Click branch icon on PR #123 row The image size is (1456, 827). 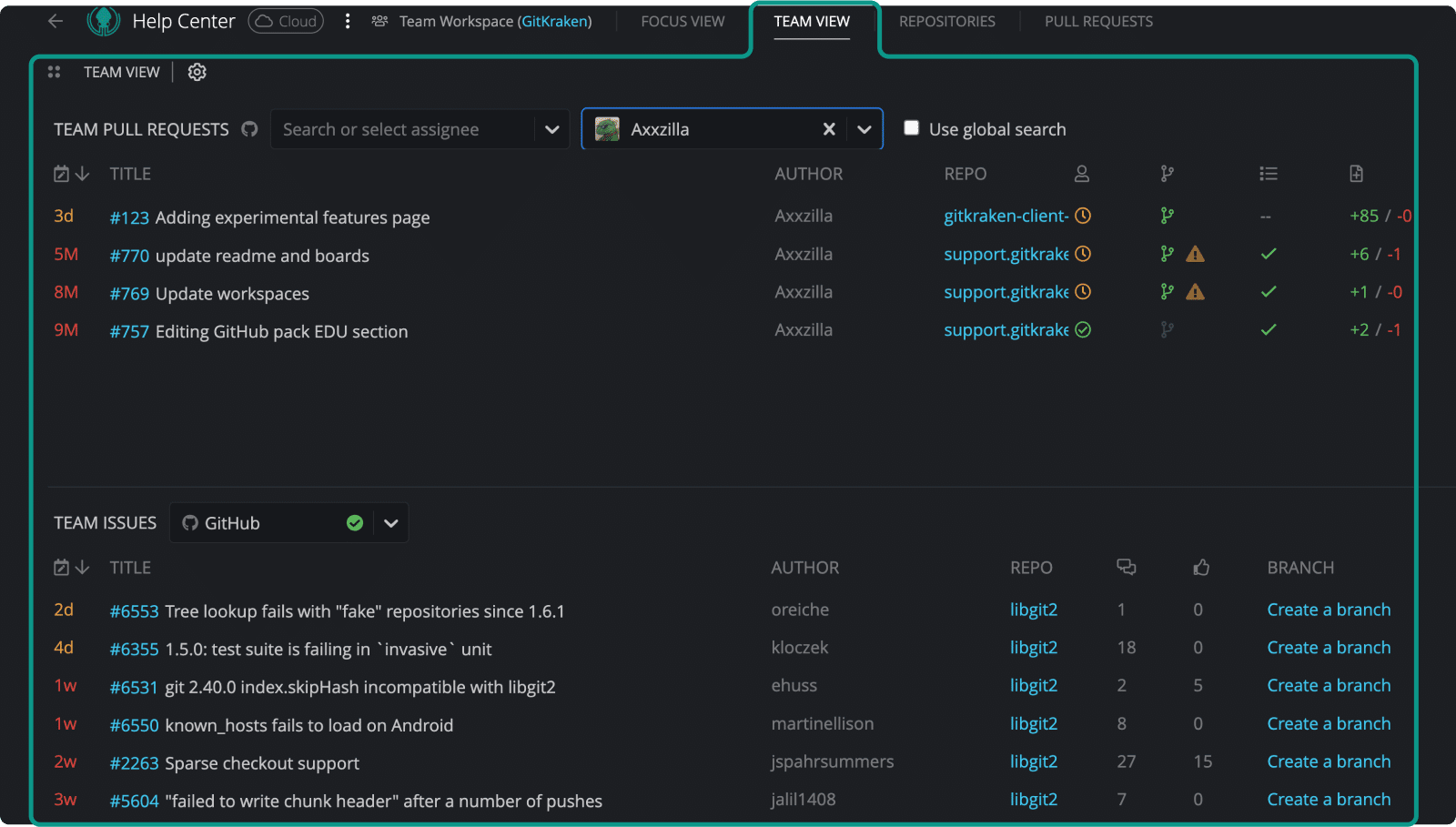[x=1168, y=216]
